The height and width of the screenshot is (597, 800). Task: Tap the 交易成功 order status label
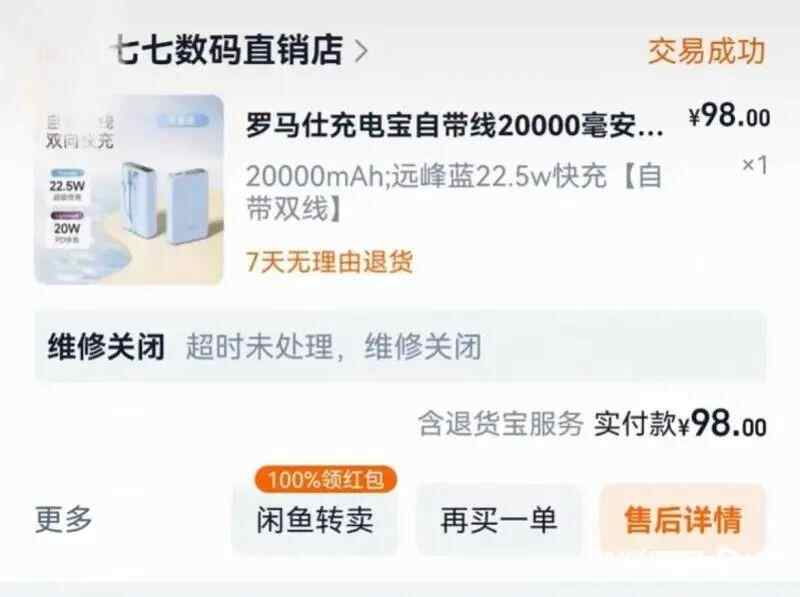(707, 51)
